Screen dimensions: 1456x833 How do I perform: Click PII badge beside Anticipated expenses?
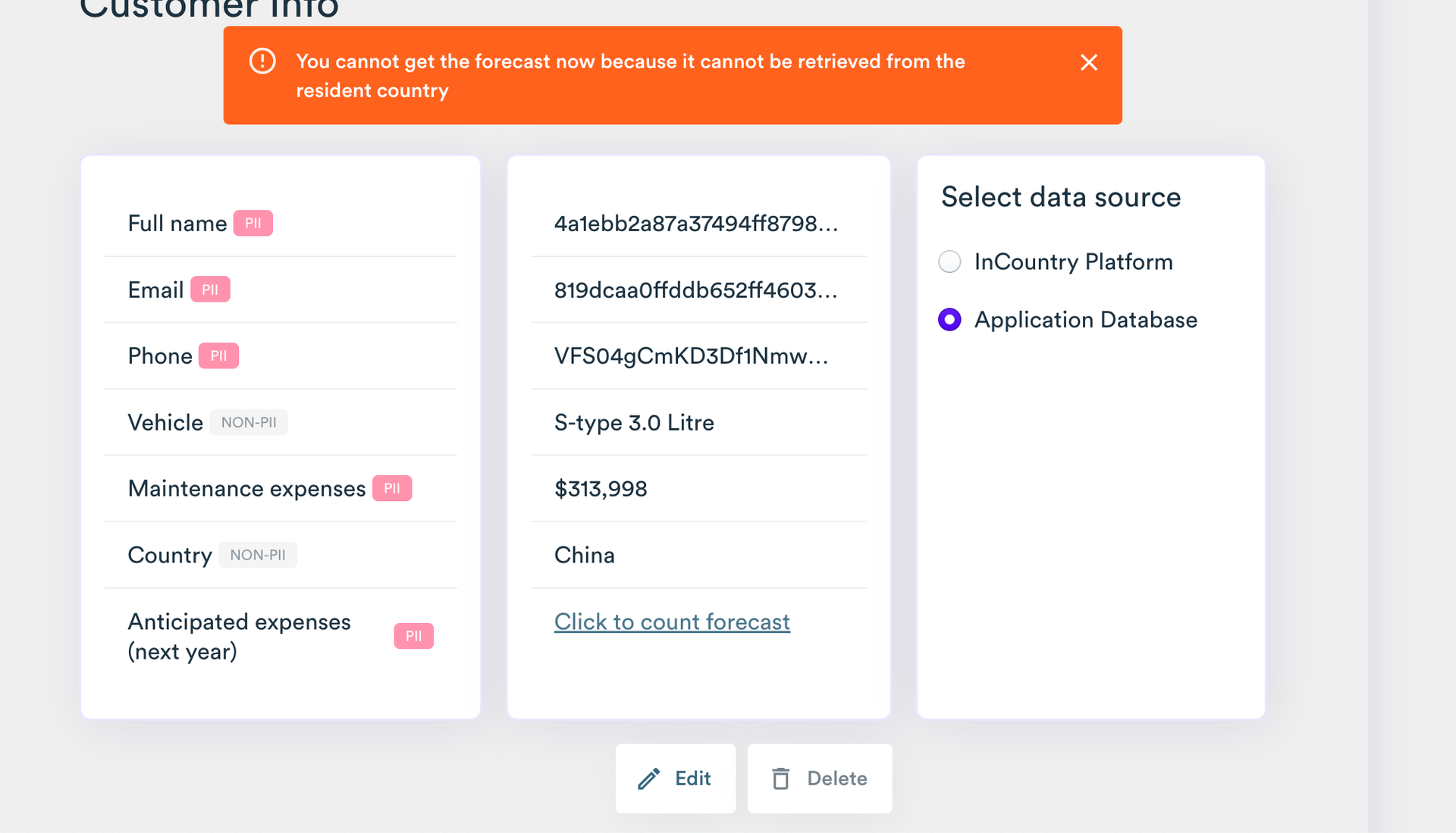pyautogui.click(x=413, y=636)
